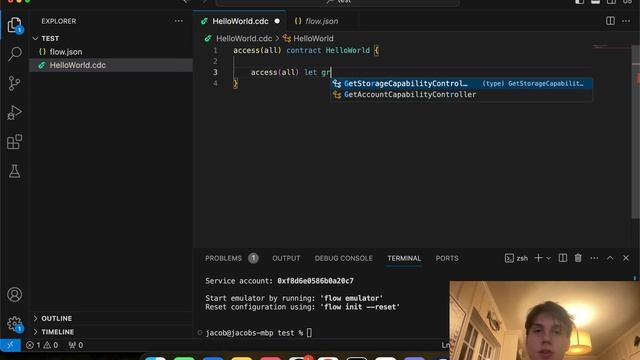The image size is (640, 360).
Task: Split the terminal panel
Action: click(563, 258)
